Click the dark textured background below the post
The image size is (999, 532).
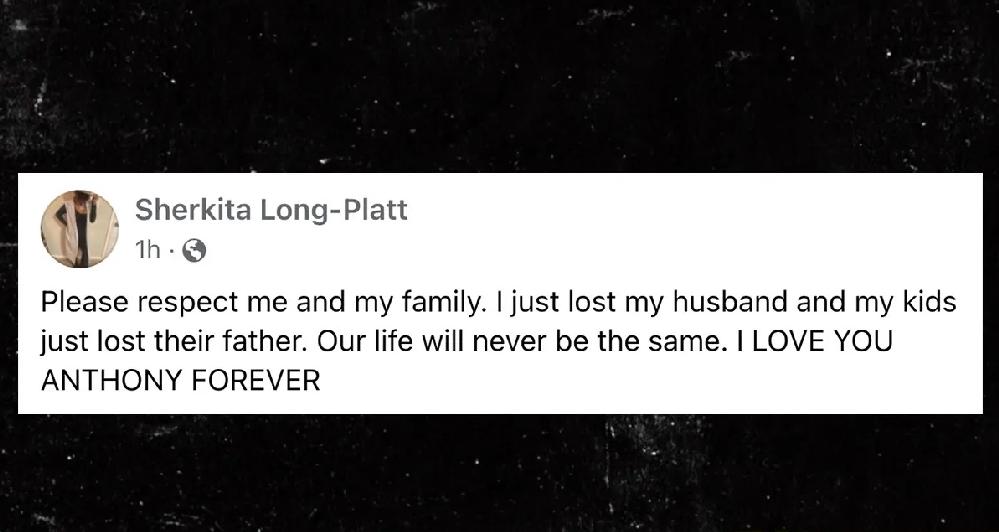click(x=500, y=473)
